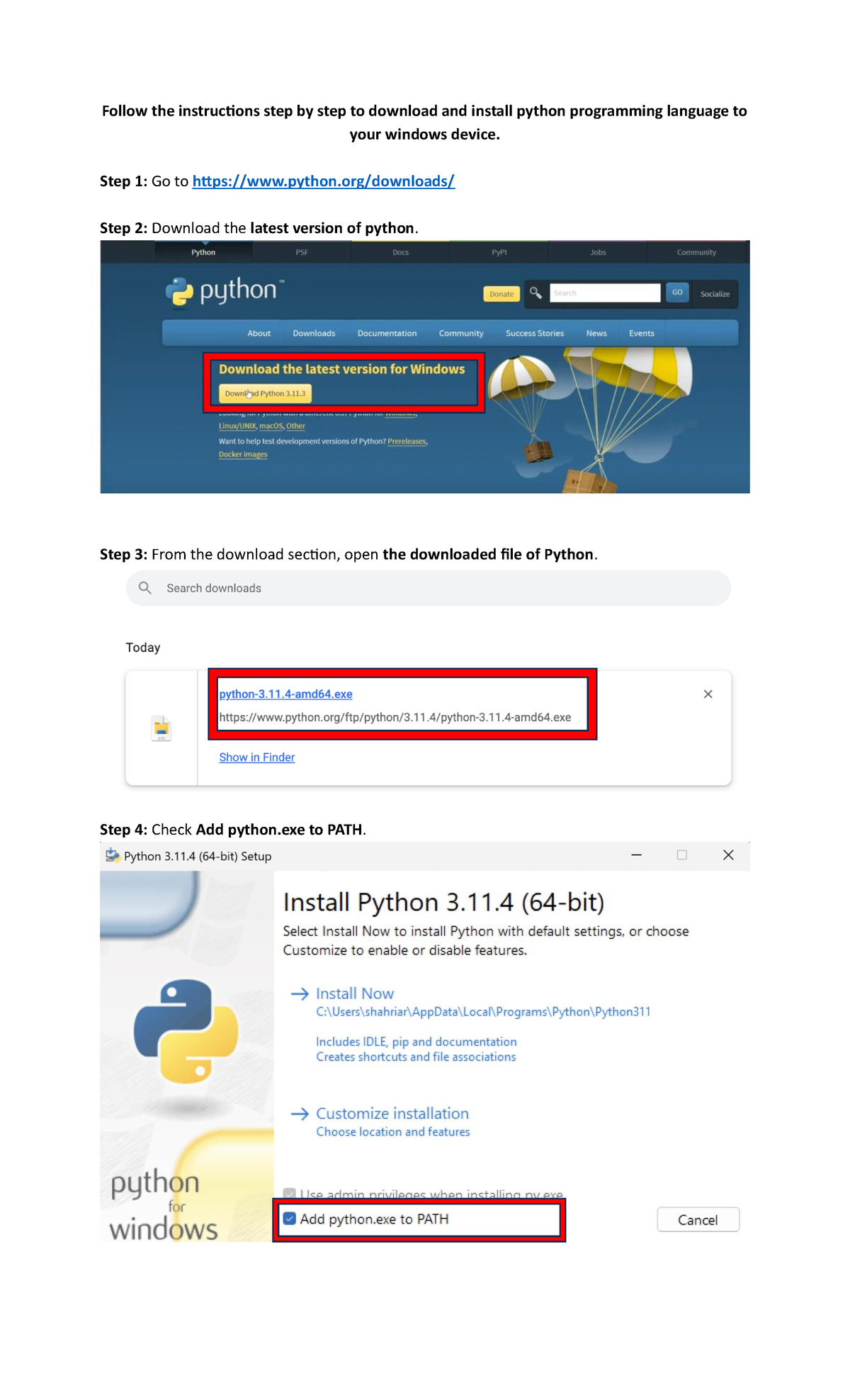
Task: Toggle Use admin privileges checkbox
Action: click(290, 1194)
